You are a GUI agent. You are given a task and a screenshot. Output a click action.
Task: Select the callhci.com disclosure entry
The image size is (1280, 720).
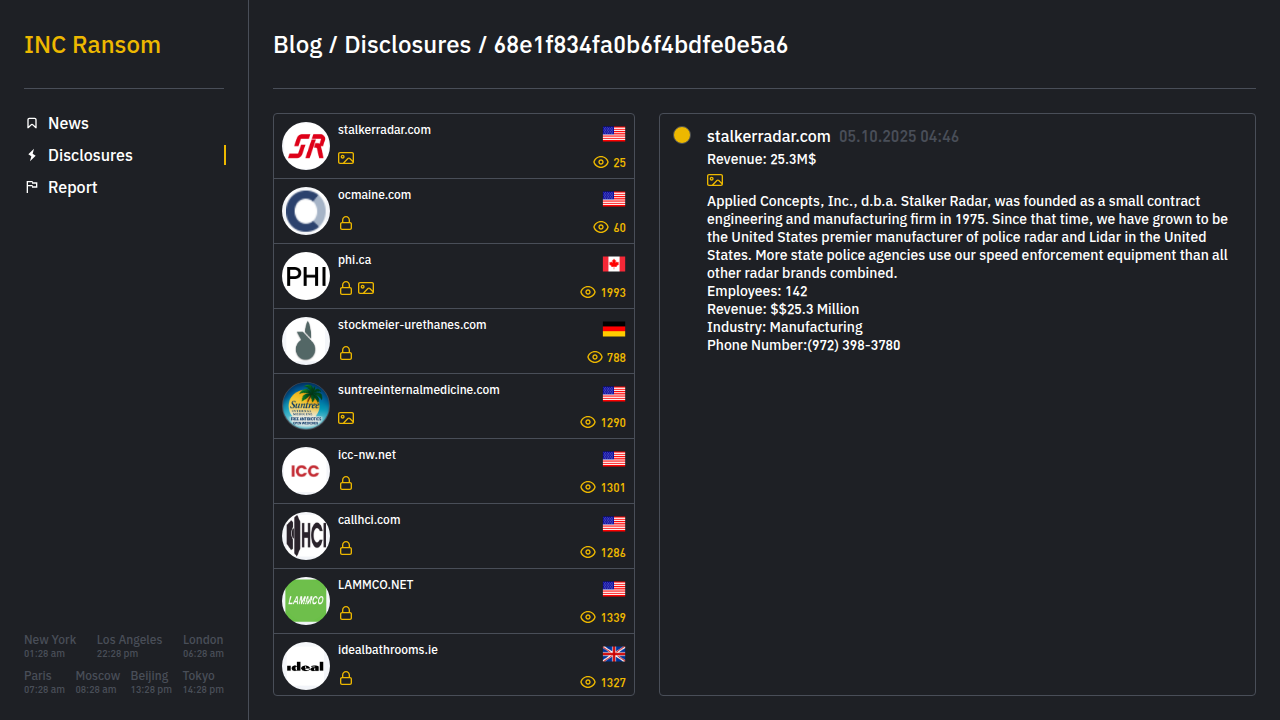[x=369, y=520]
